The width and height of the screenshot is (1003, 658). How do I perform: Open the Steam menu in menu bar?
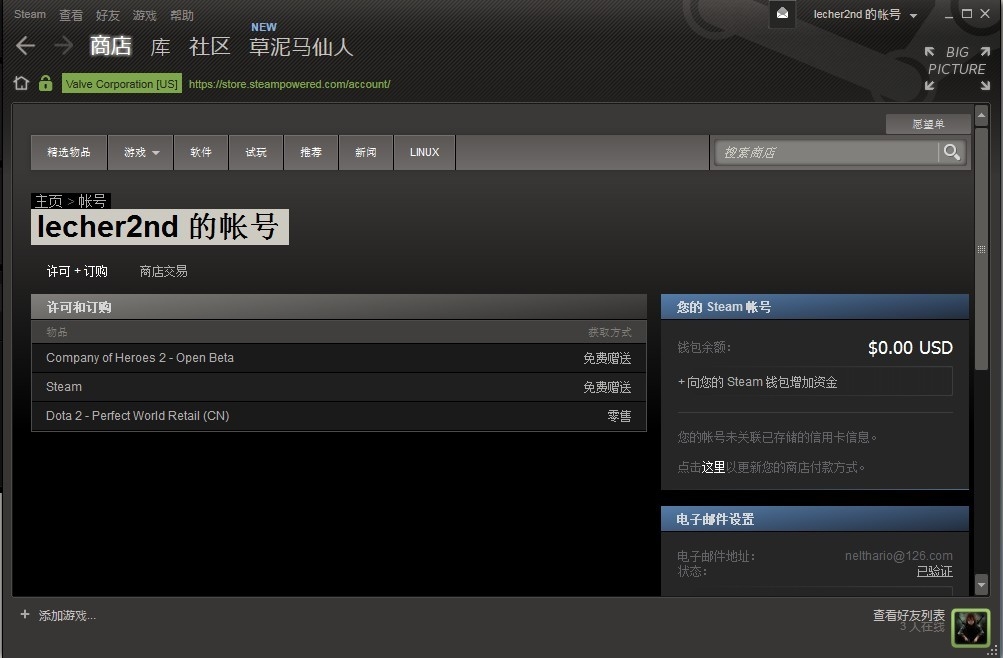tap(29, 14)
